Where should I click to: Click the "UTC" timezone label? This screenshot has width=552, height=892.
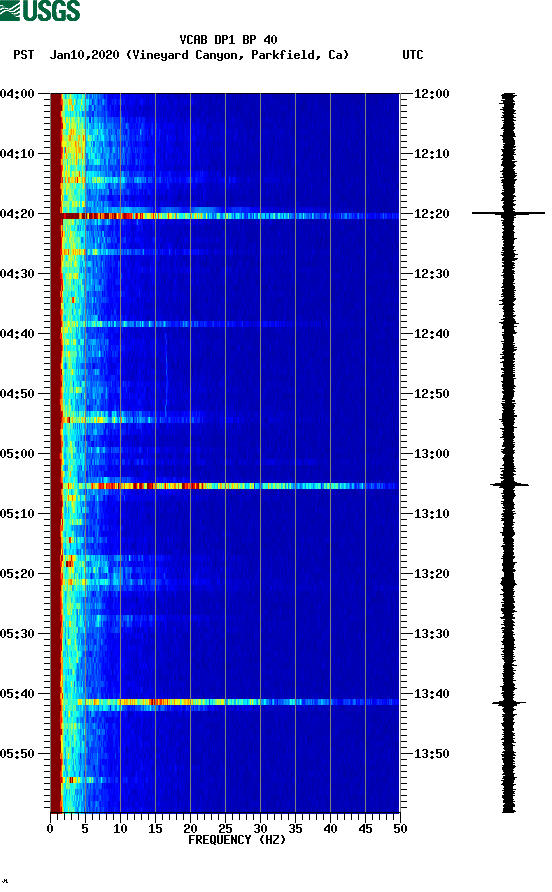click(x=413, y=55)
